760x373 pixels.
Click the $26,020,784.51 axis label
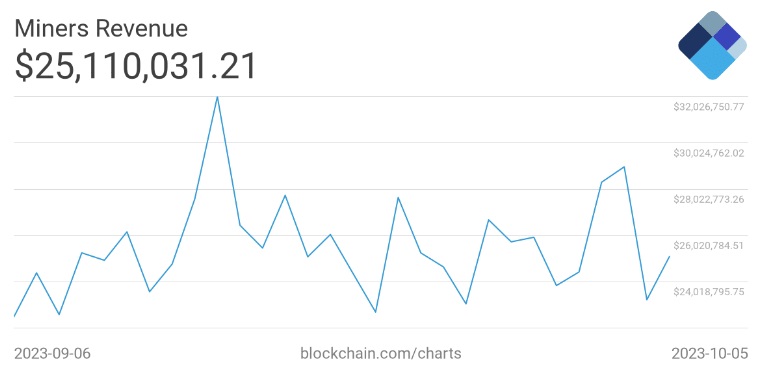click(x=709, y=246)
